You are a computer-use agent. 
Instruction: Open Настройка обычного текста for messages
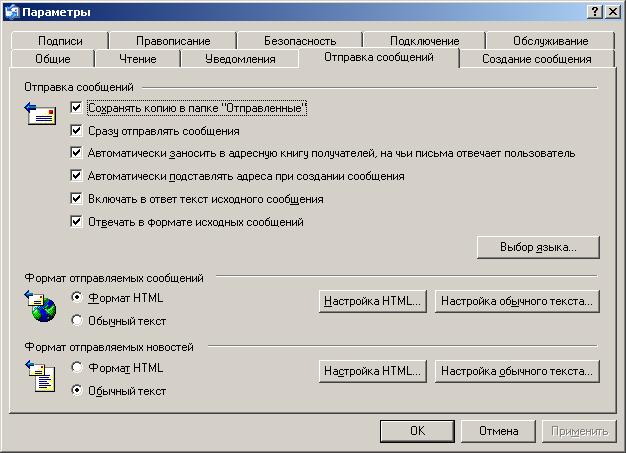[517, 301]
